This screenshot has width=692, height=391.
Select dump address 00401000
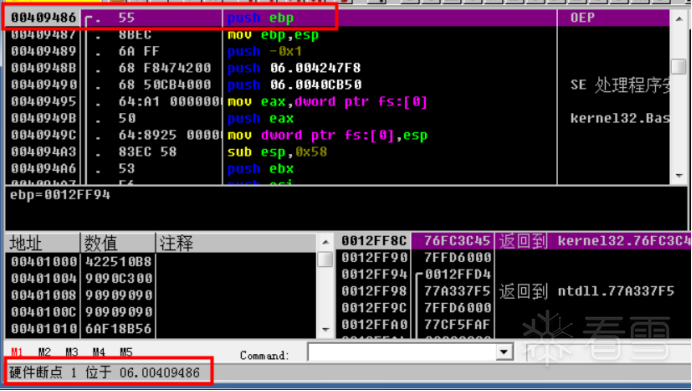click(x=43, y=262)
